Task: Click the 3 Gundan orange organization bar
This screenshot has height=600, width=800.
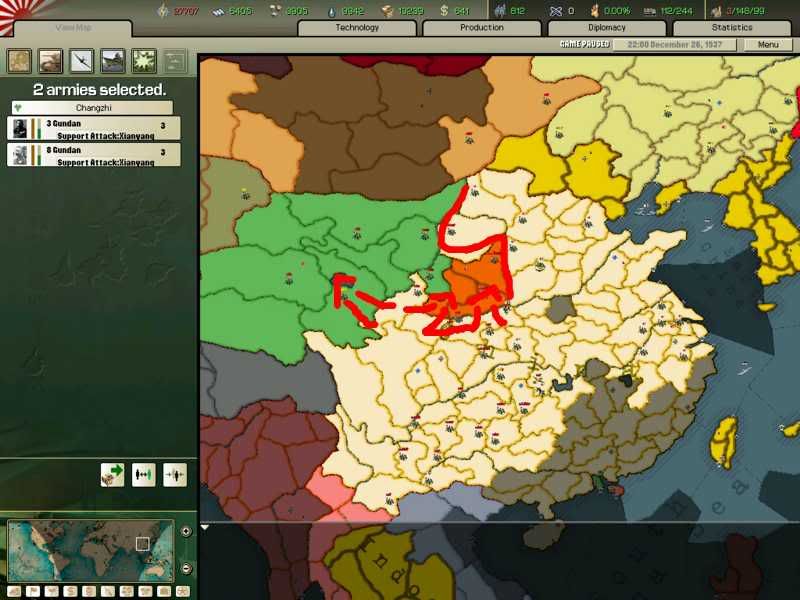Action: coord(33,129)
